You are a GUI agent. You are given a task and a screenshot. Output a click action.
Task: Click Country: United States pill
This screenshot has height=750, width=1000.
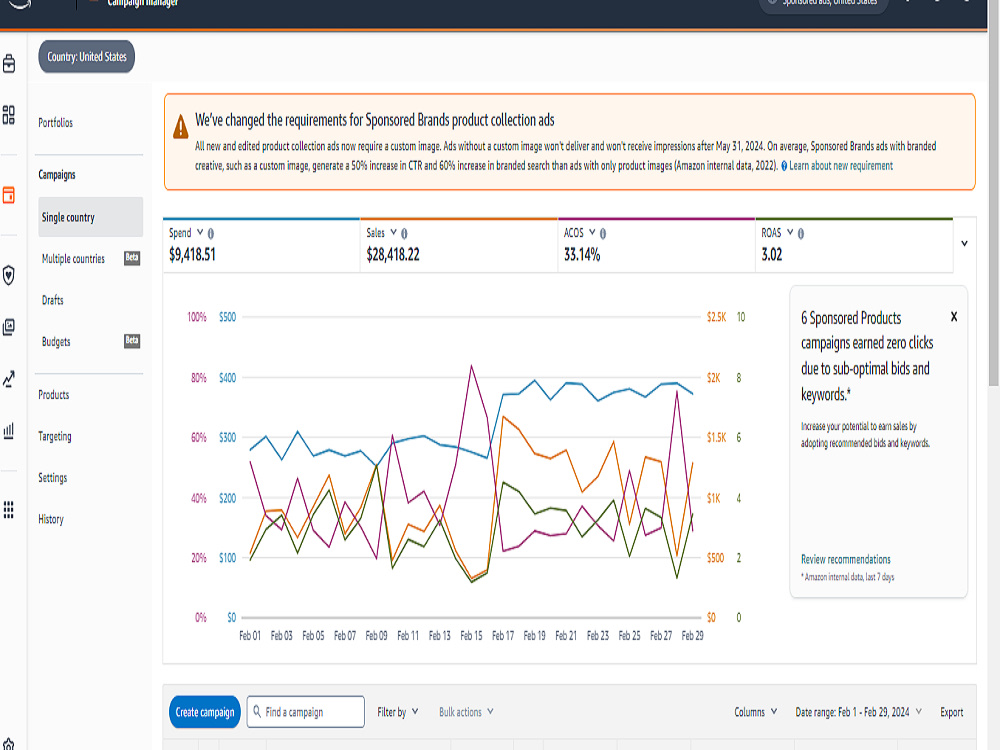tap(87, 57)
